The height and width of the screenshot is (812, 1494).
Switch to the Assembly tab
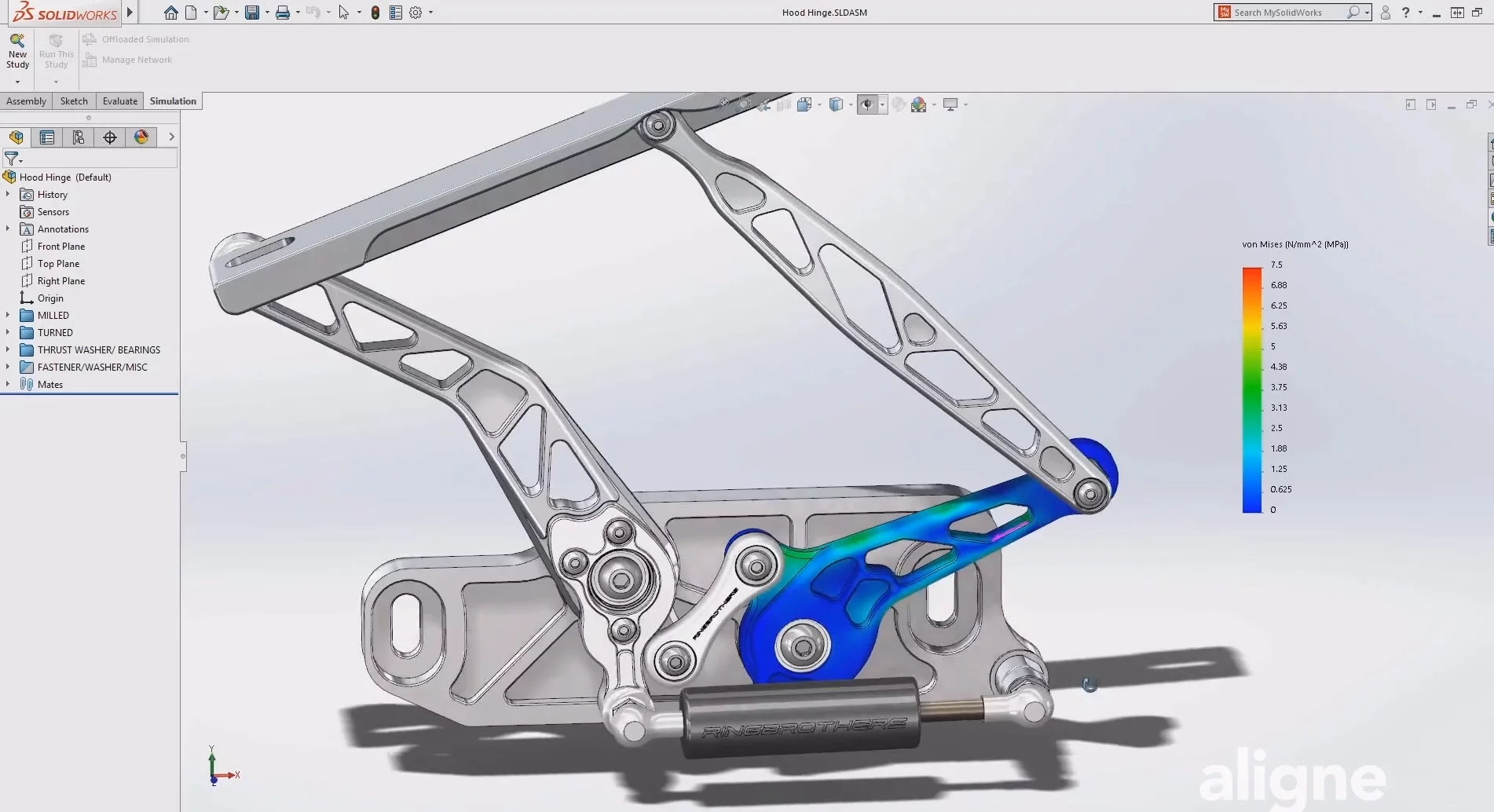pyautogui.click(x=26, y=101)
